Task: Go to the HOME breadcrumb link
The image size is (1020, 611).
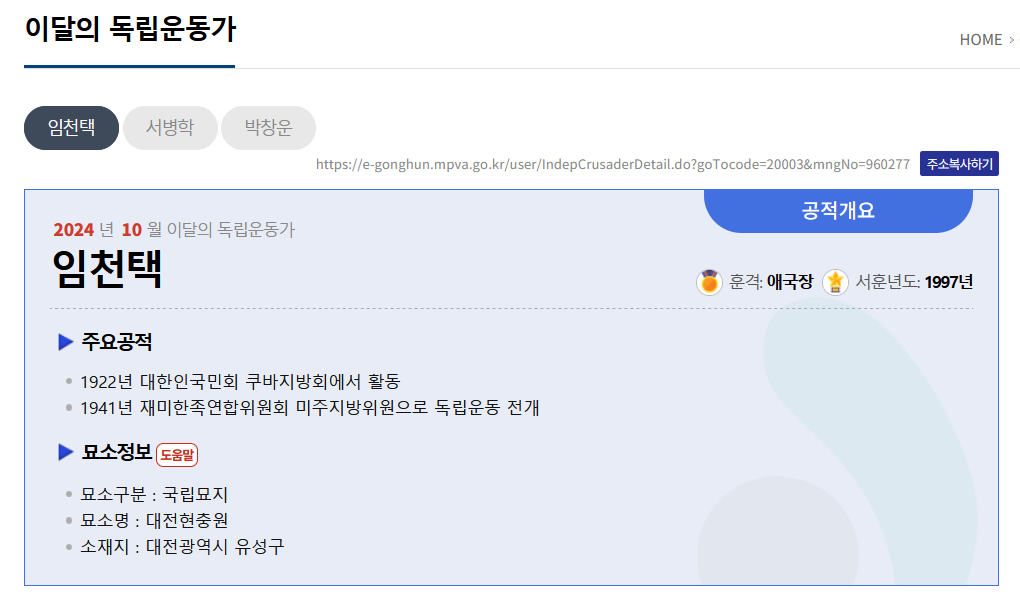Action: [x=980, y=40]
